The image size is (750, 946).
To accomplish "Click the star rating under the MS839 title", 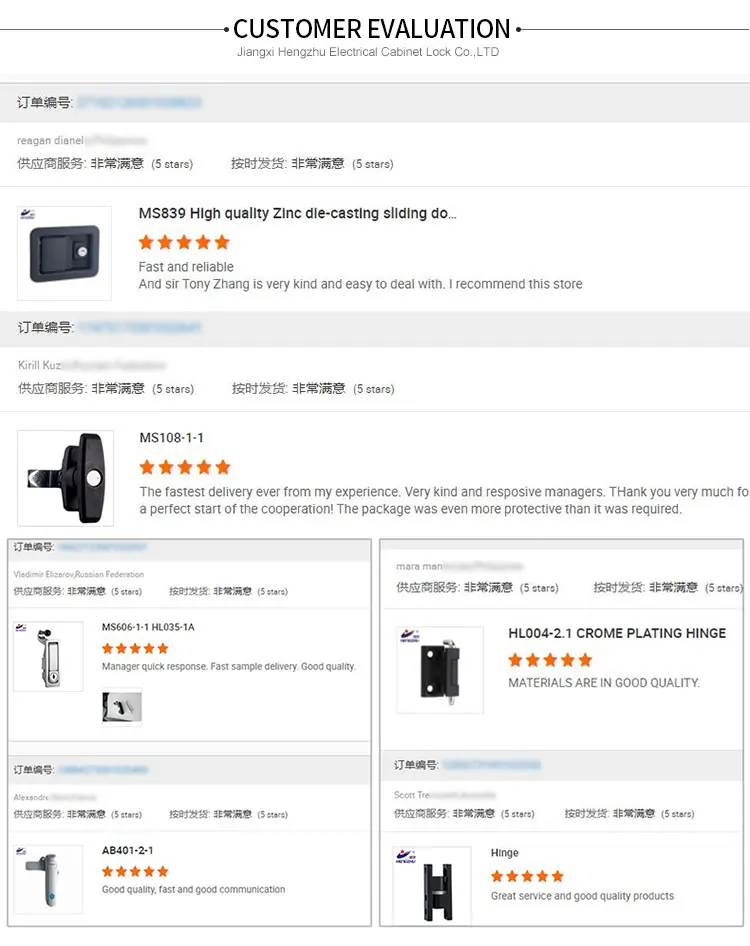I will (x=184, y=242).
